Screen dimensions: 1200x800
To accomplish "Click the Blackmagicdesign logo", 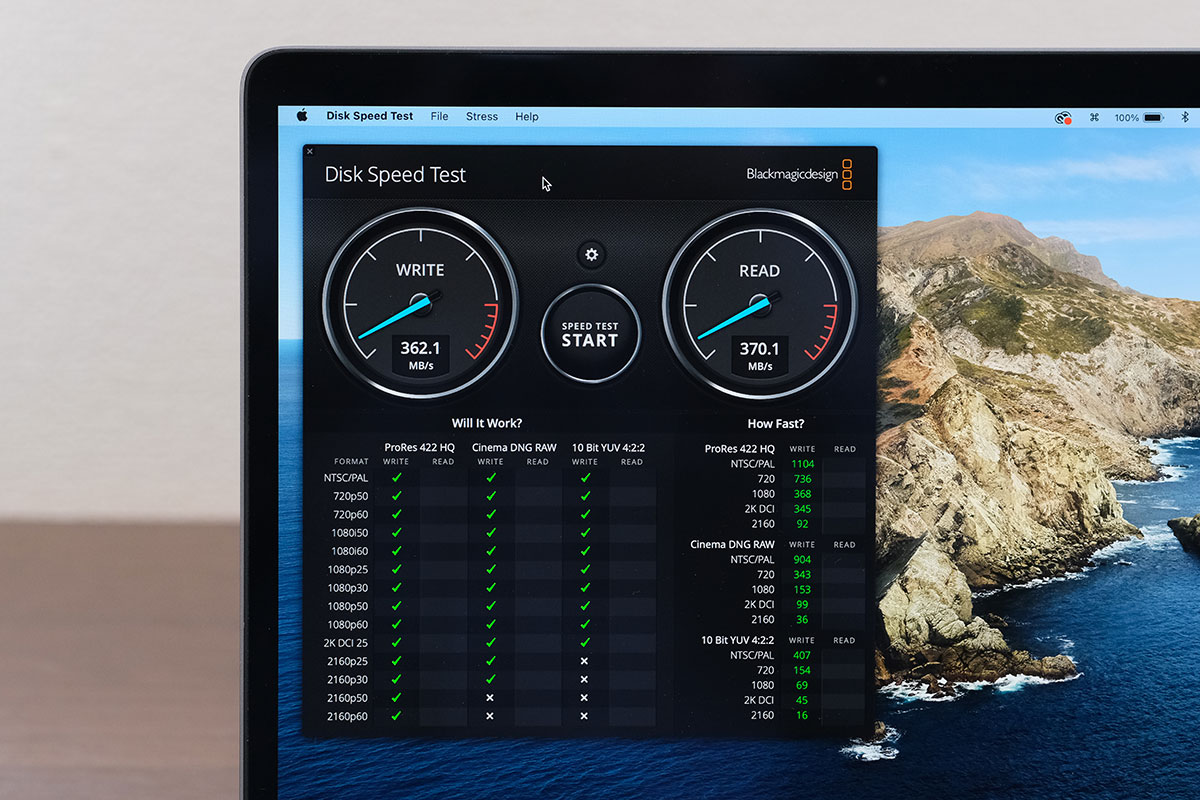I will tap(799, 174).
